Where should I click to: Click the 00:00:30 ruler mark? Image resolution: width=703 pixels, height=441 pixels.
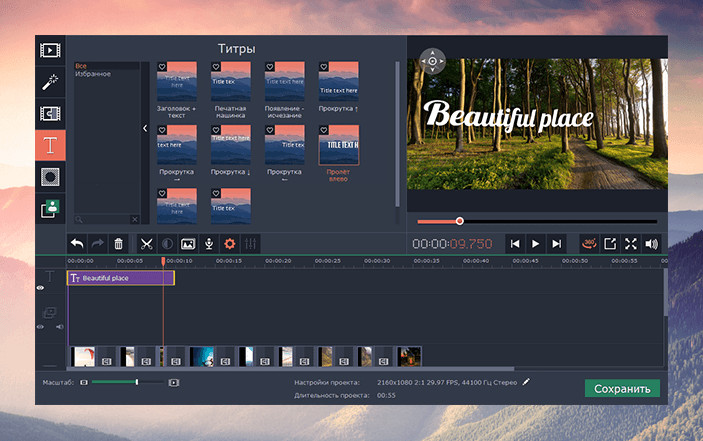[x=377, y=261]
